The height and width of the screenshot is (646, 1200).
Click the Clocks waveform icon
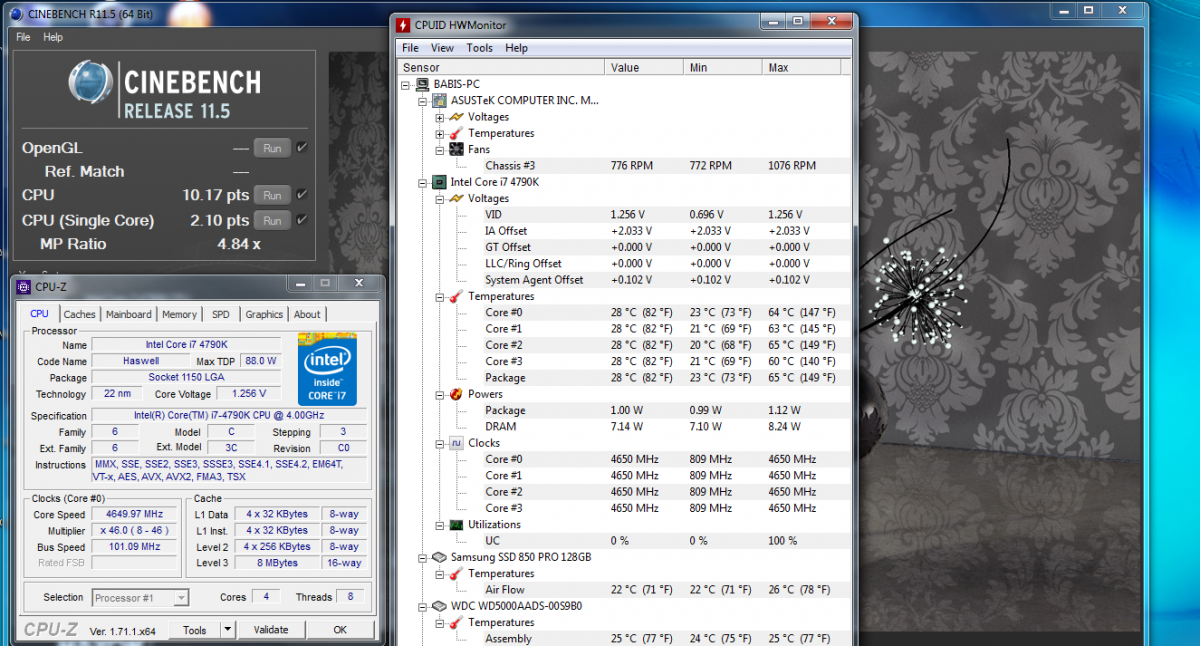tap(456, 443)
